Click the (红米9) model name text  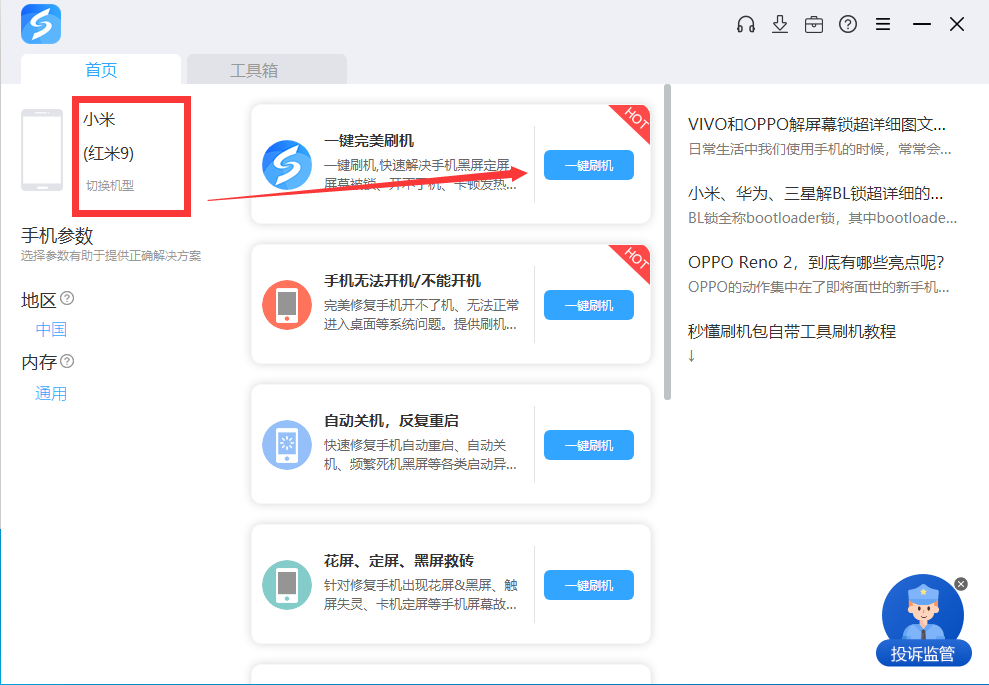108,153
